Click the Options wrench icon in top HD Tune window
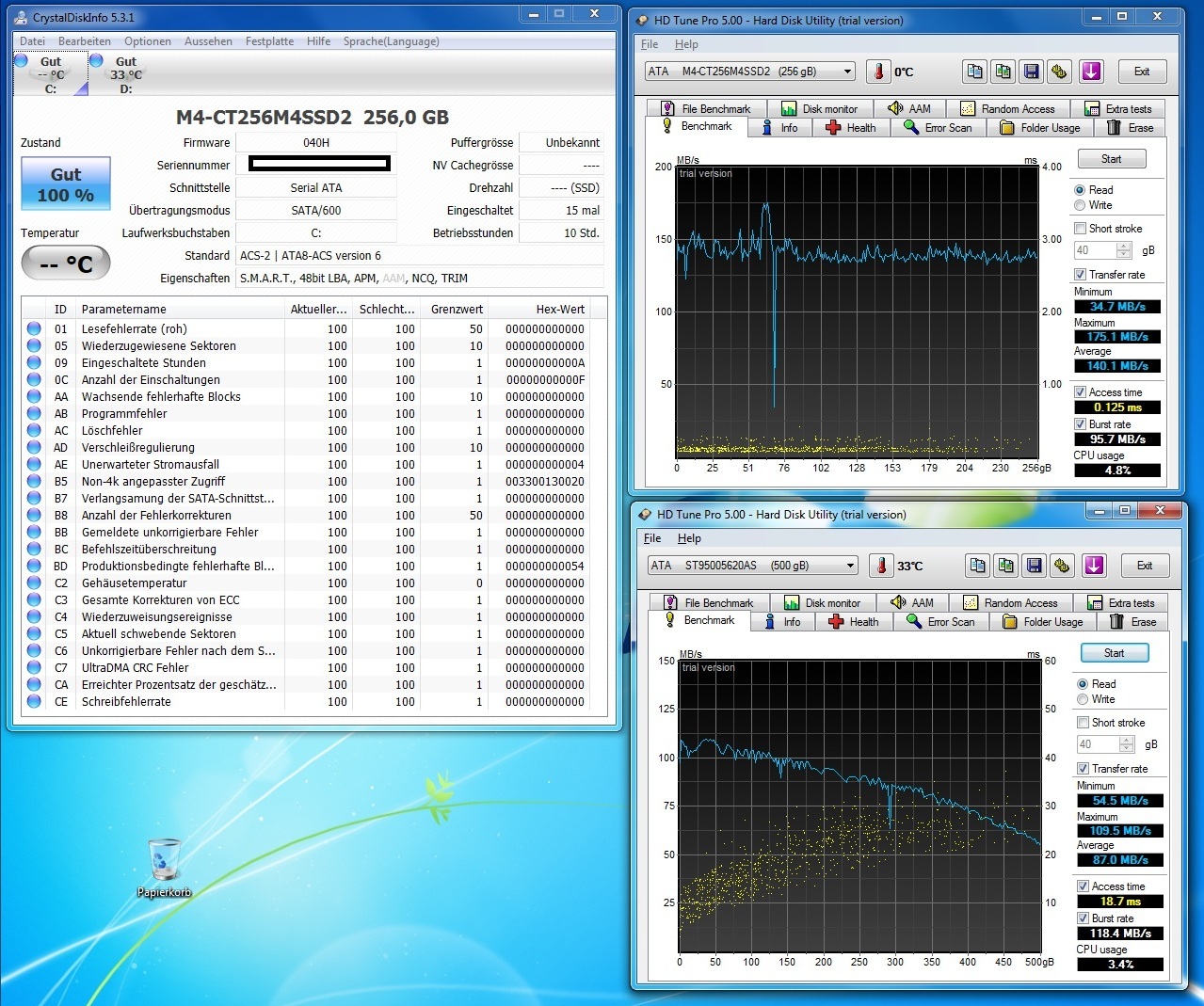This screenshot has width=1204, height=1006. pos(1060,72)
